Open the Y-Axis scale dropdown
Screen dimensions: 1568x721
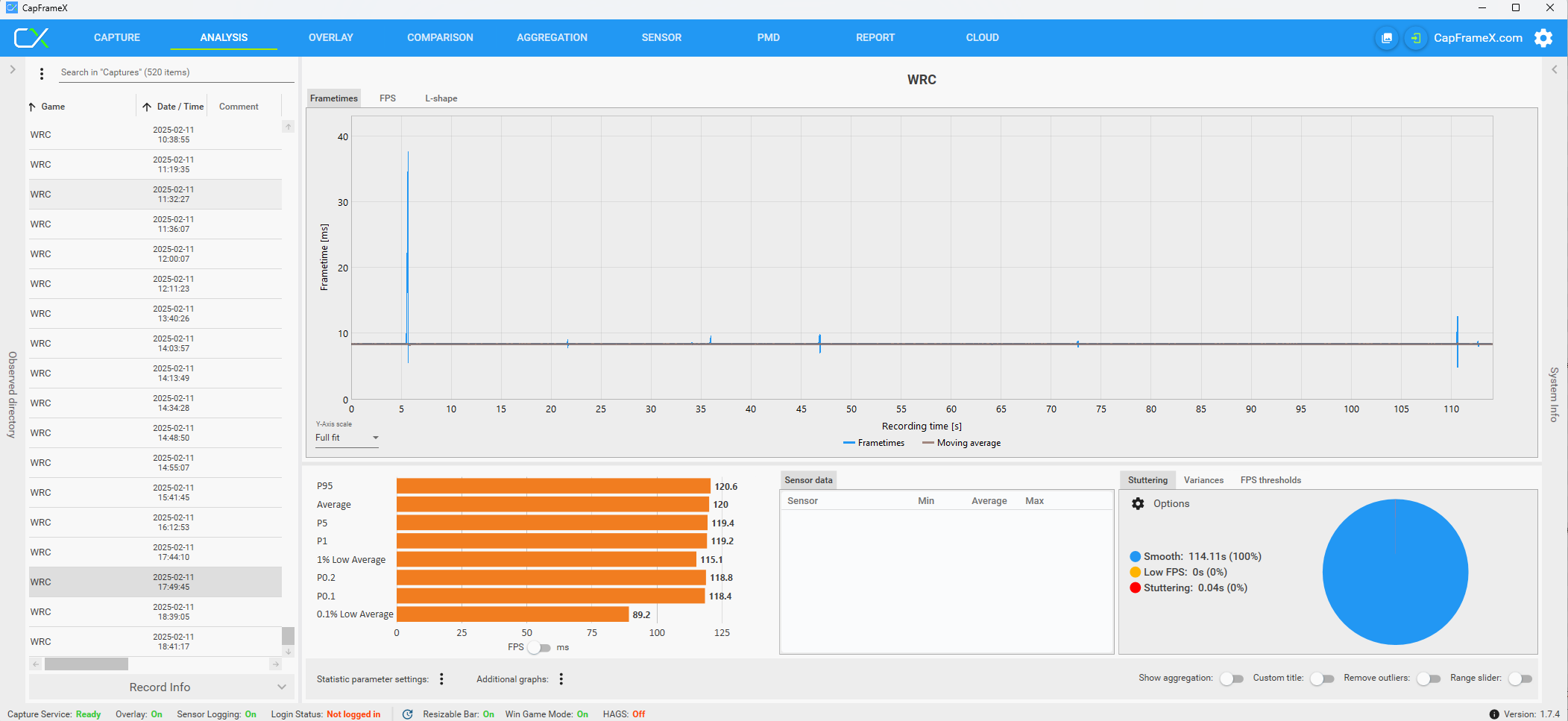[x=347, y=438]
